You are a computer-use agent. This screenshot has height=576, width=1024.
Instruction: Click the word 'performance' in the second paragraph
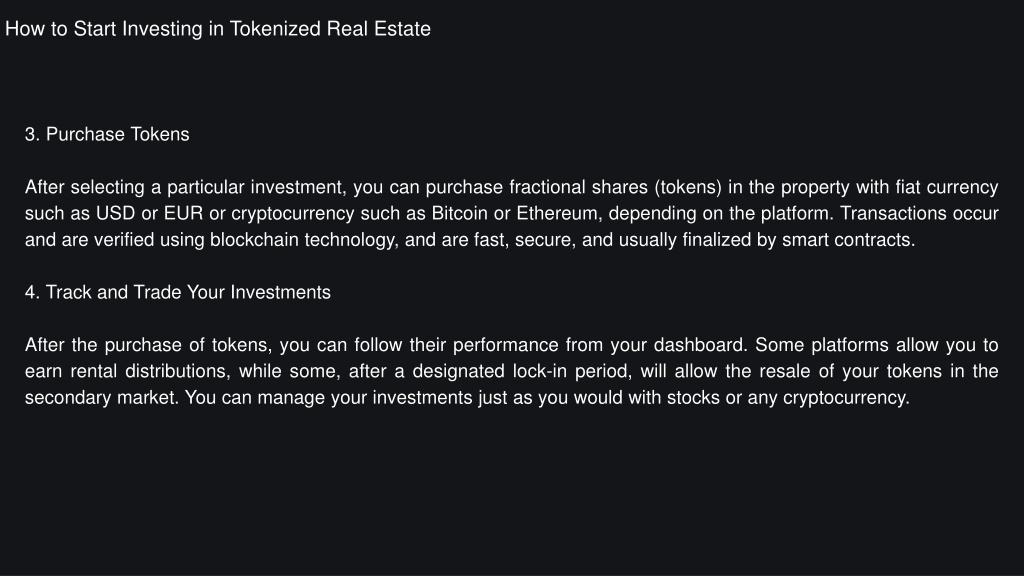(x=505, y=345)
